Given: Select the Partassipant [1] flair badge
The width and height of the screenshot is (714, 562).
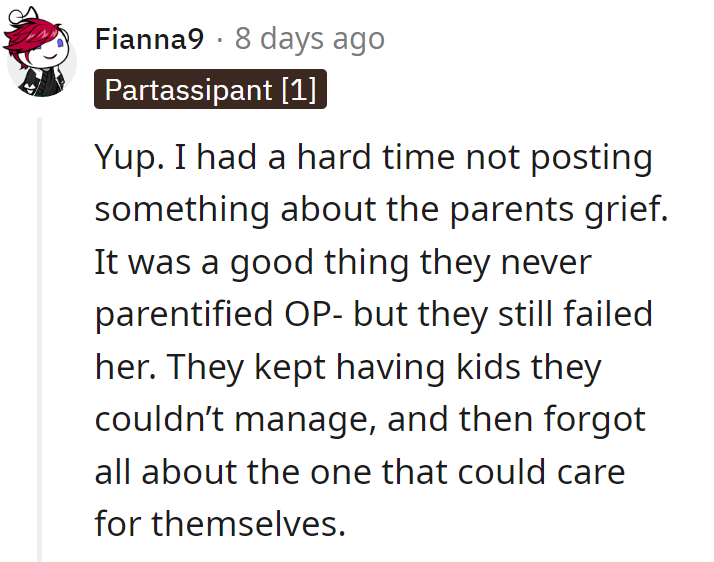Looking at the screenshot, I should pos(210,91).
